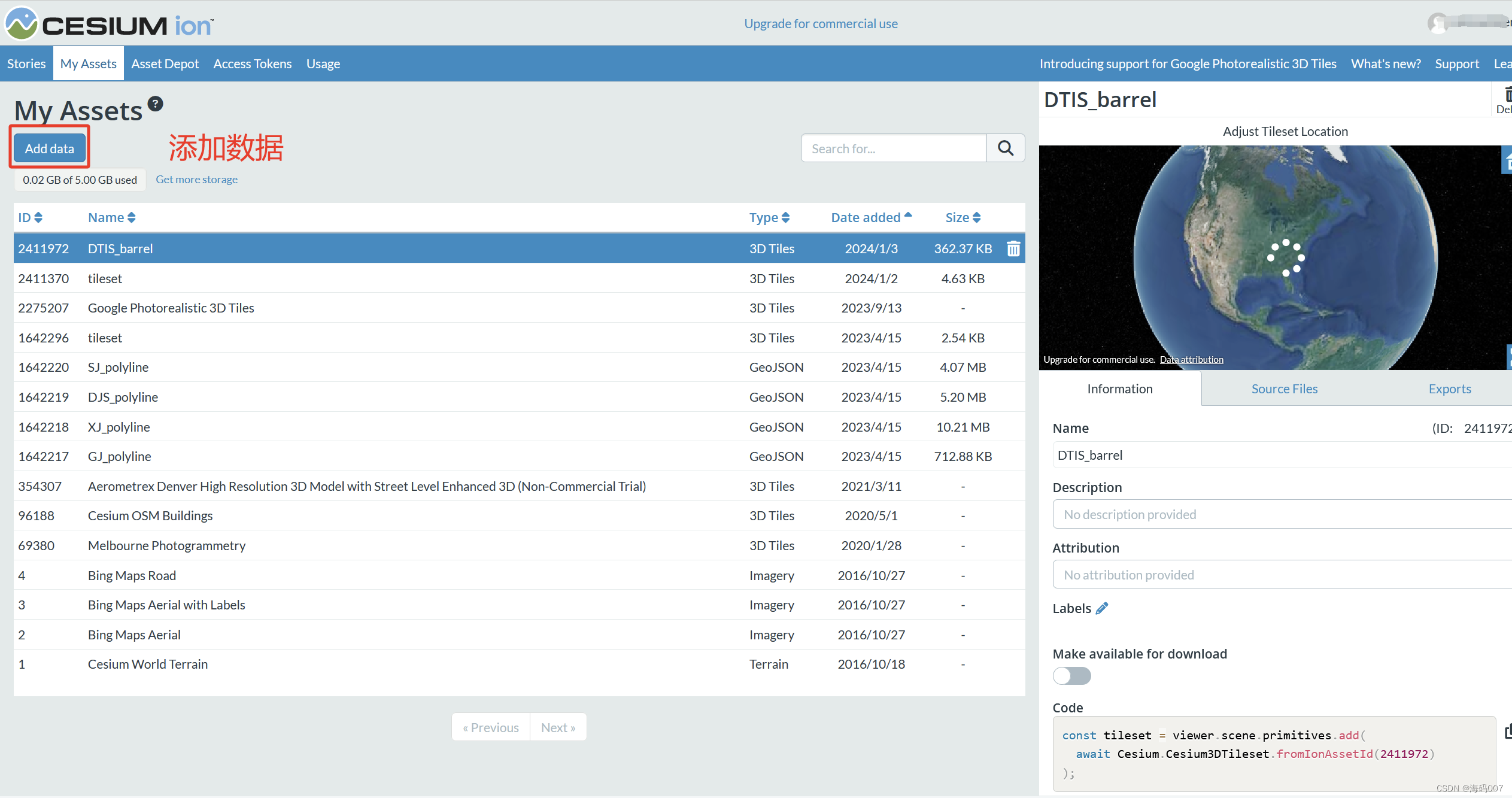Click the Description input field
Screen dimensions: 1512x798
point(1282,514)
